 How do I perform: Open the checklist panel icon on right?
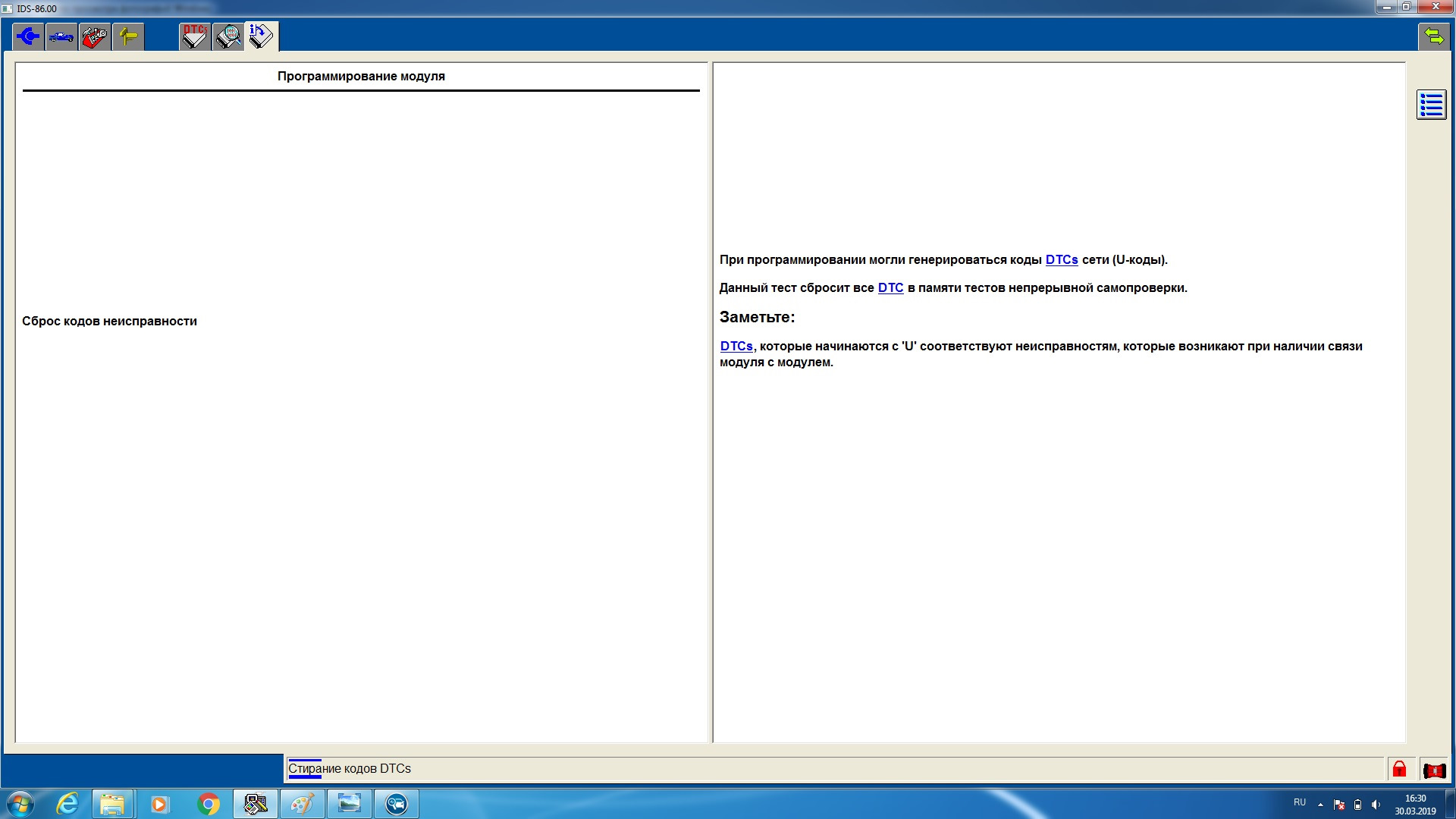[1432, 105]
